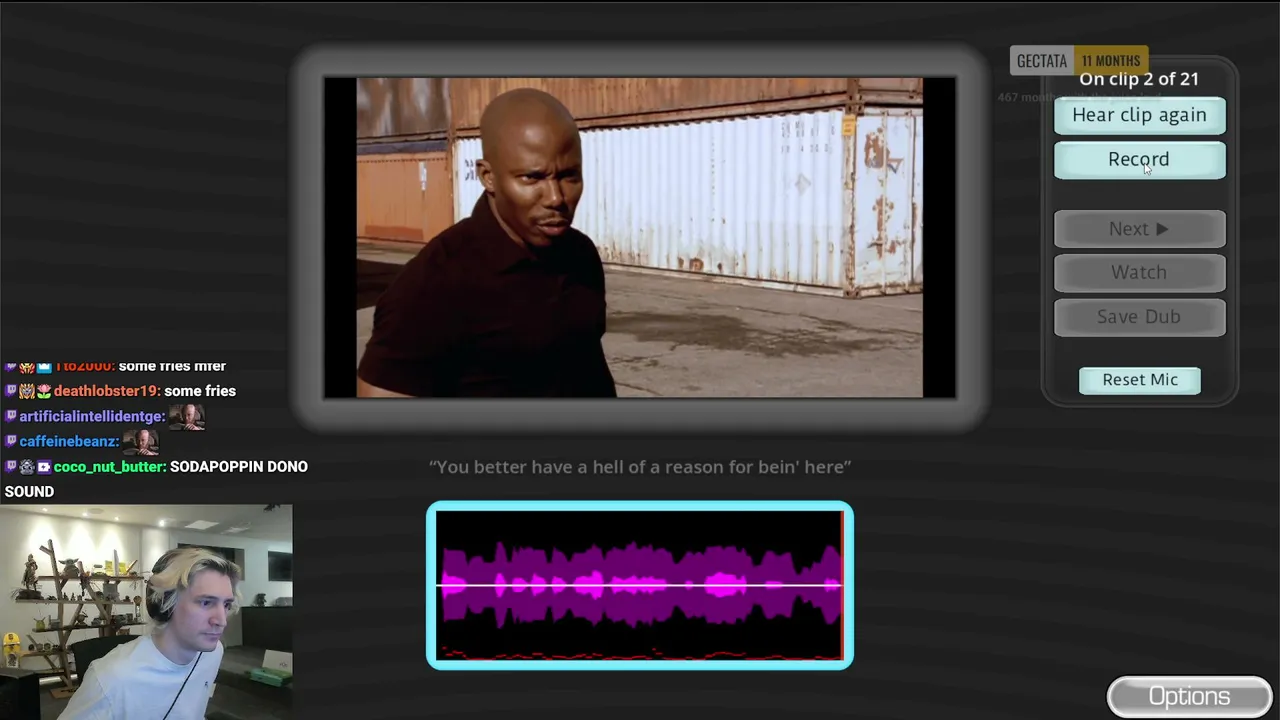Image resolution: width=1280 pixels, height=720 pixels.
Task: Open the Options menu
Action: [x=1189, y=697]
